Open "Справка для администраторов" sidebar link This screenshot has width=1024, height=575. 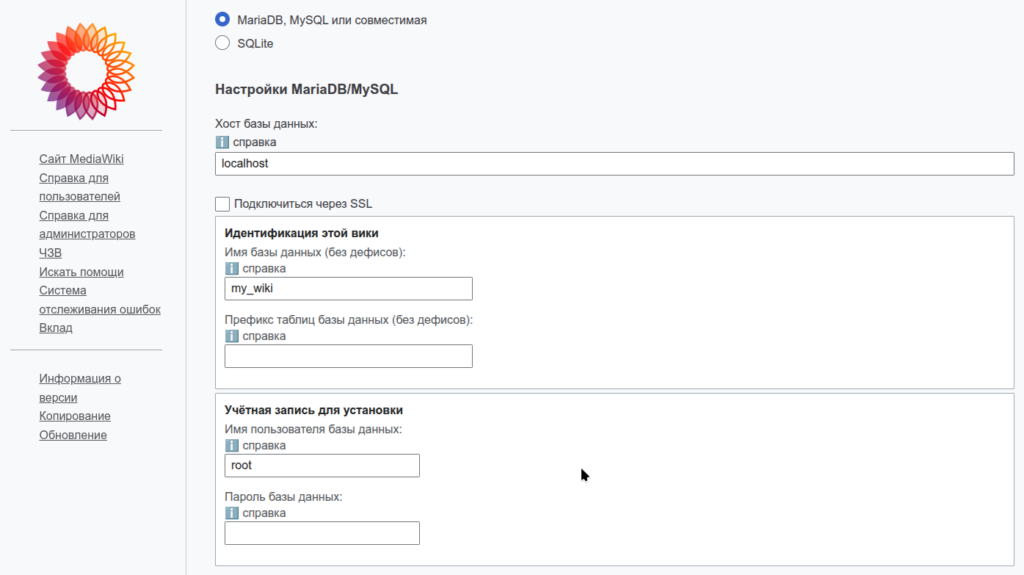point(86,225)
